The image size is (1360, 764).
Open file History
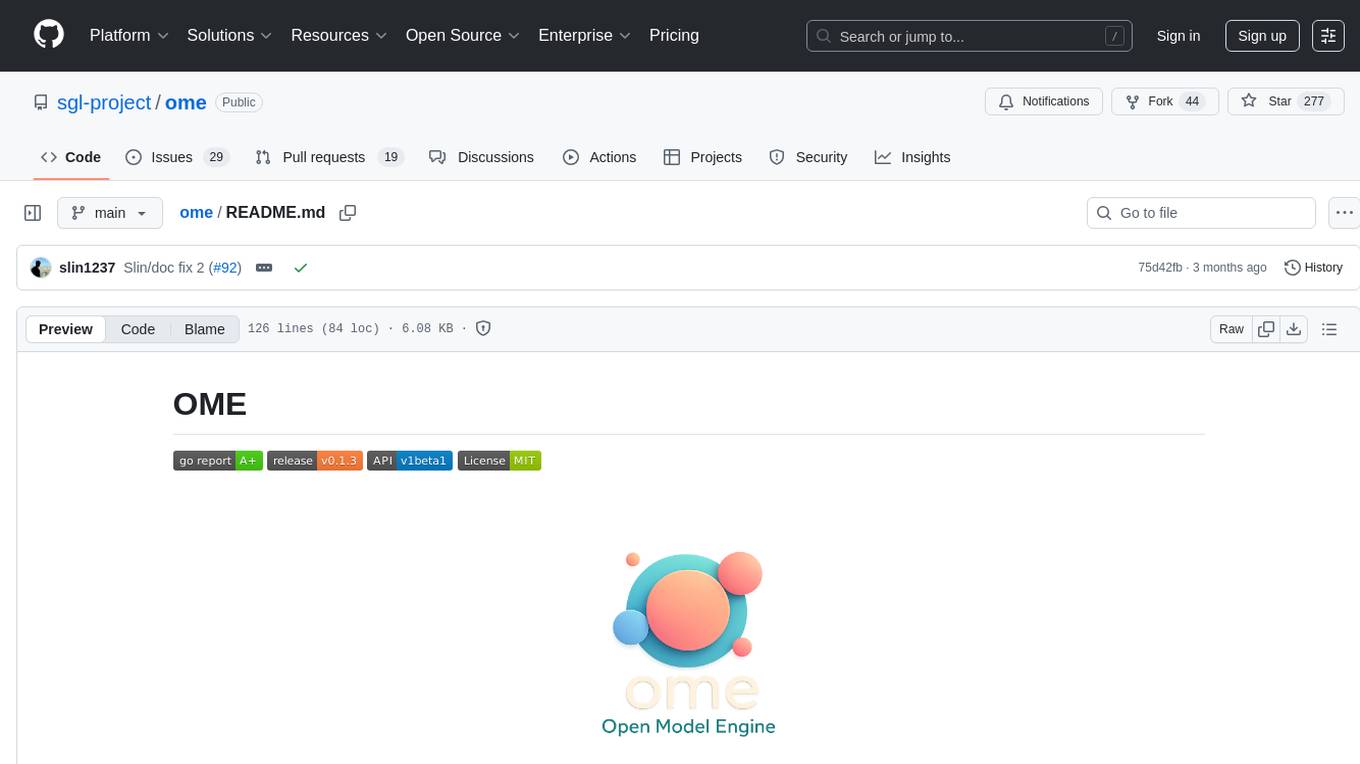[x=1313, y=267]
